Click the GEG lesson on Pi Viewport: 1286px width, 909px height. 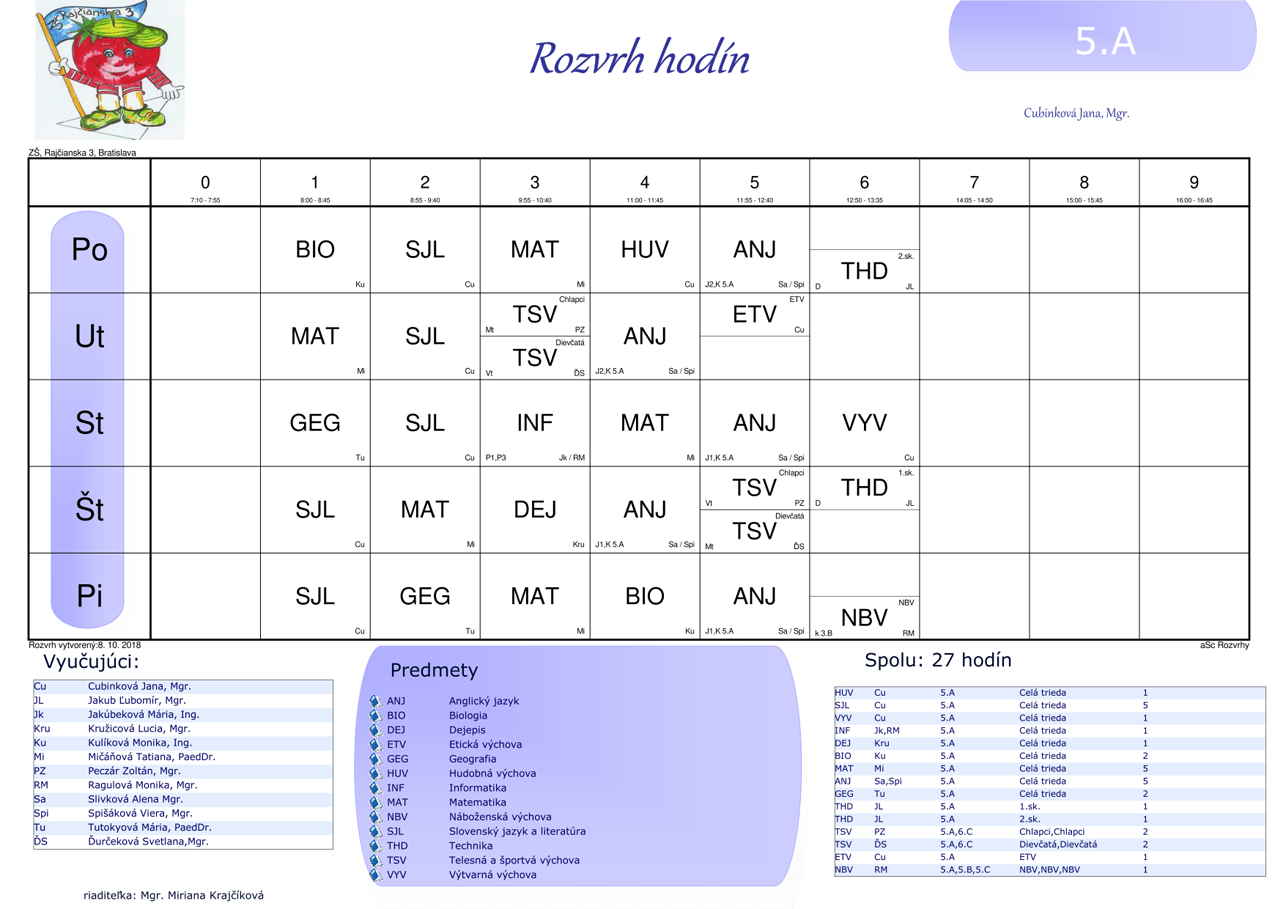tap(425, 597)
